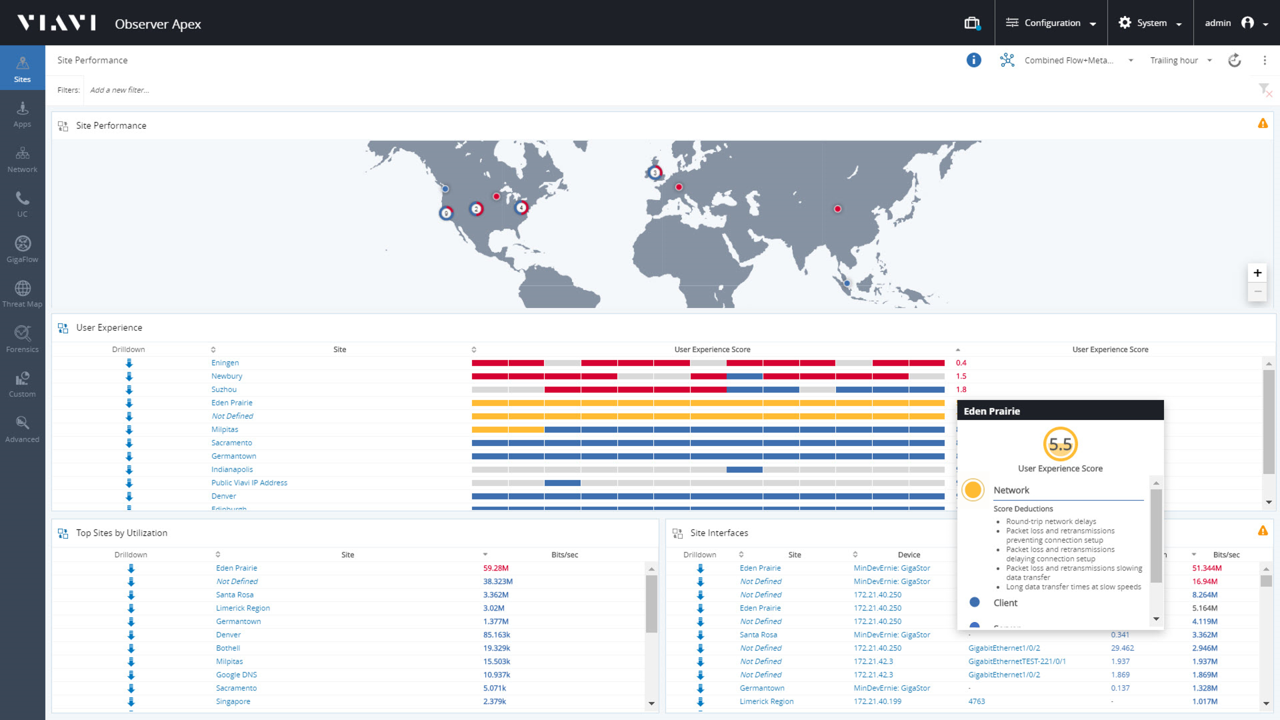1280x720 pixels.
Task: Open the Eningen site link
Action: click(225, 363)
